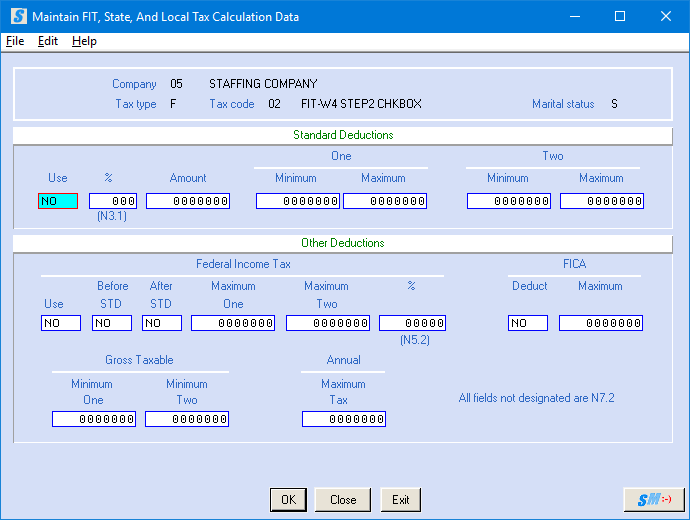Open the Edit menu
690x520 pixels.
[48, 41]
